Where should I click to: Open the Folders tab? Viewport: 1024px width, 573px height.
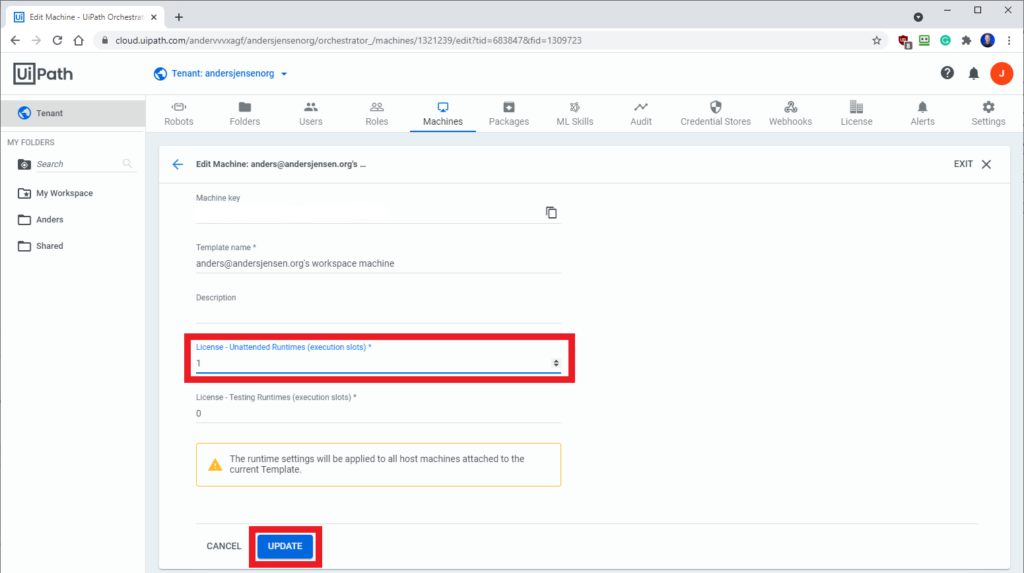245,114
